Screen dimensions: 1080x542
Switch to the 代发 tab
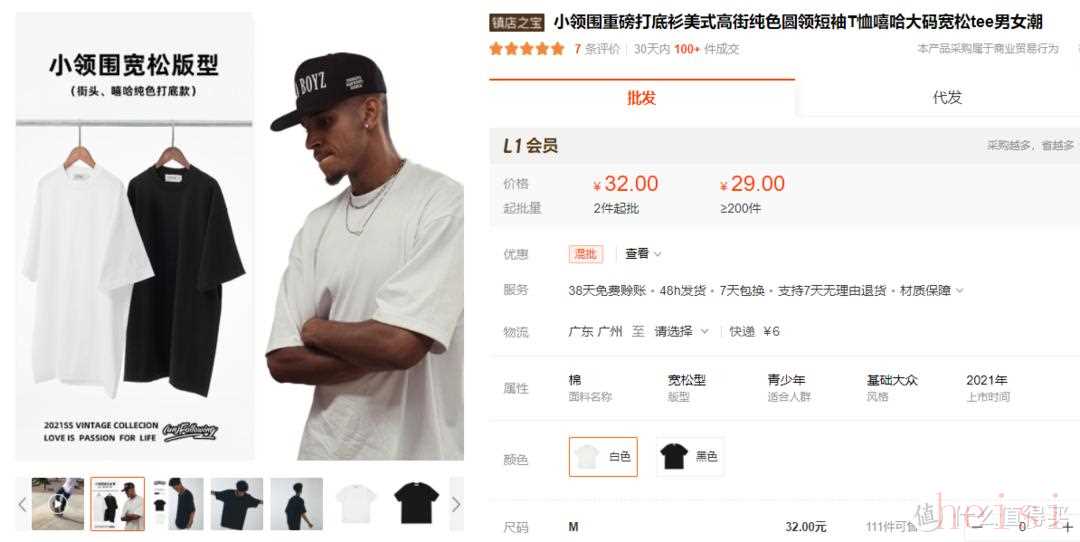(947, 98)
